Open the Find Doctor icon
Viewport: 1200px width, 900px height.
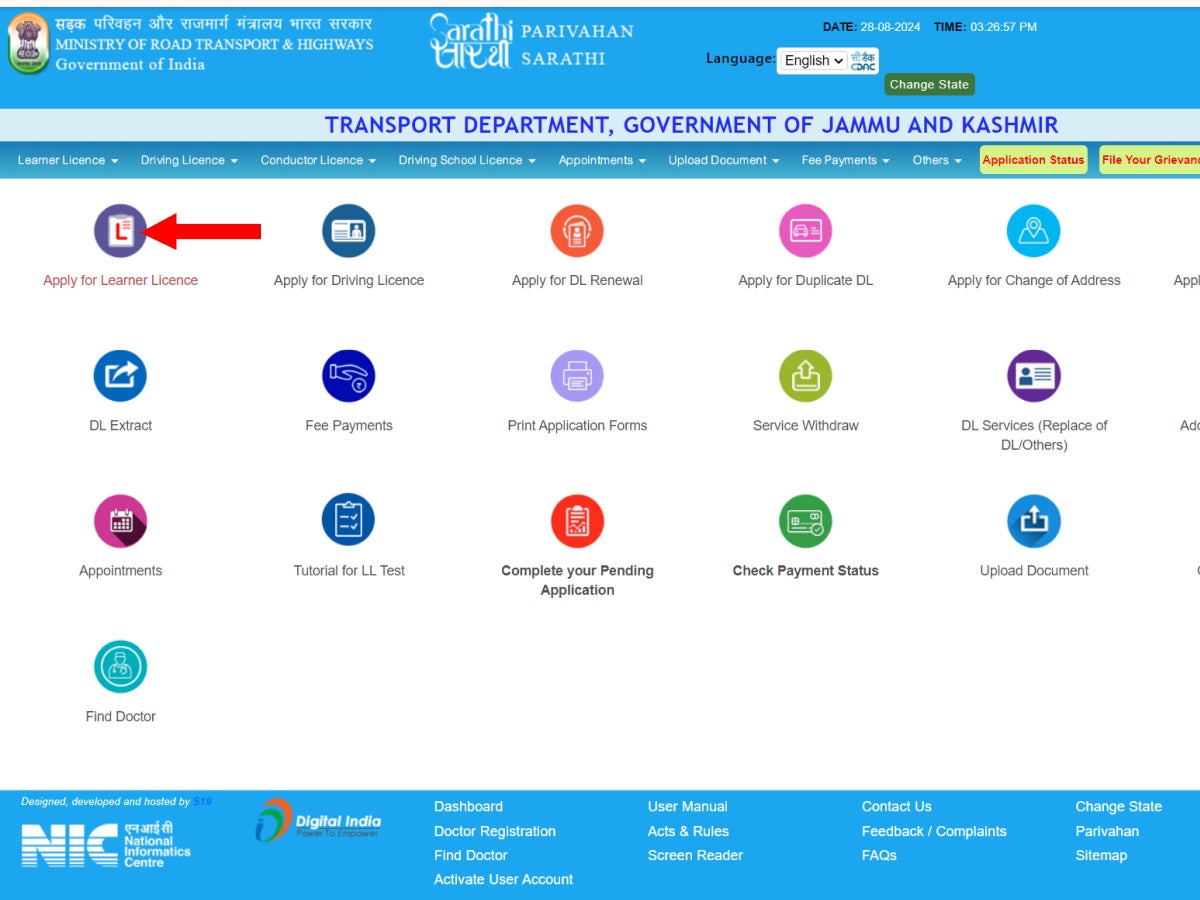pyautogui.click(x=120, y=665)
